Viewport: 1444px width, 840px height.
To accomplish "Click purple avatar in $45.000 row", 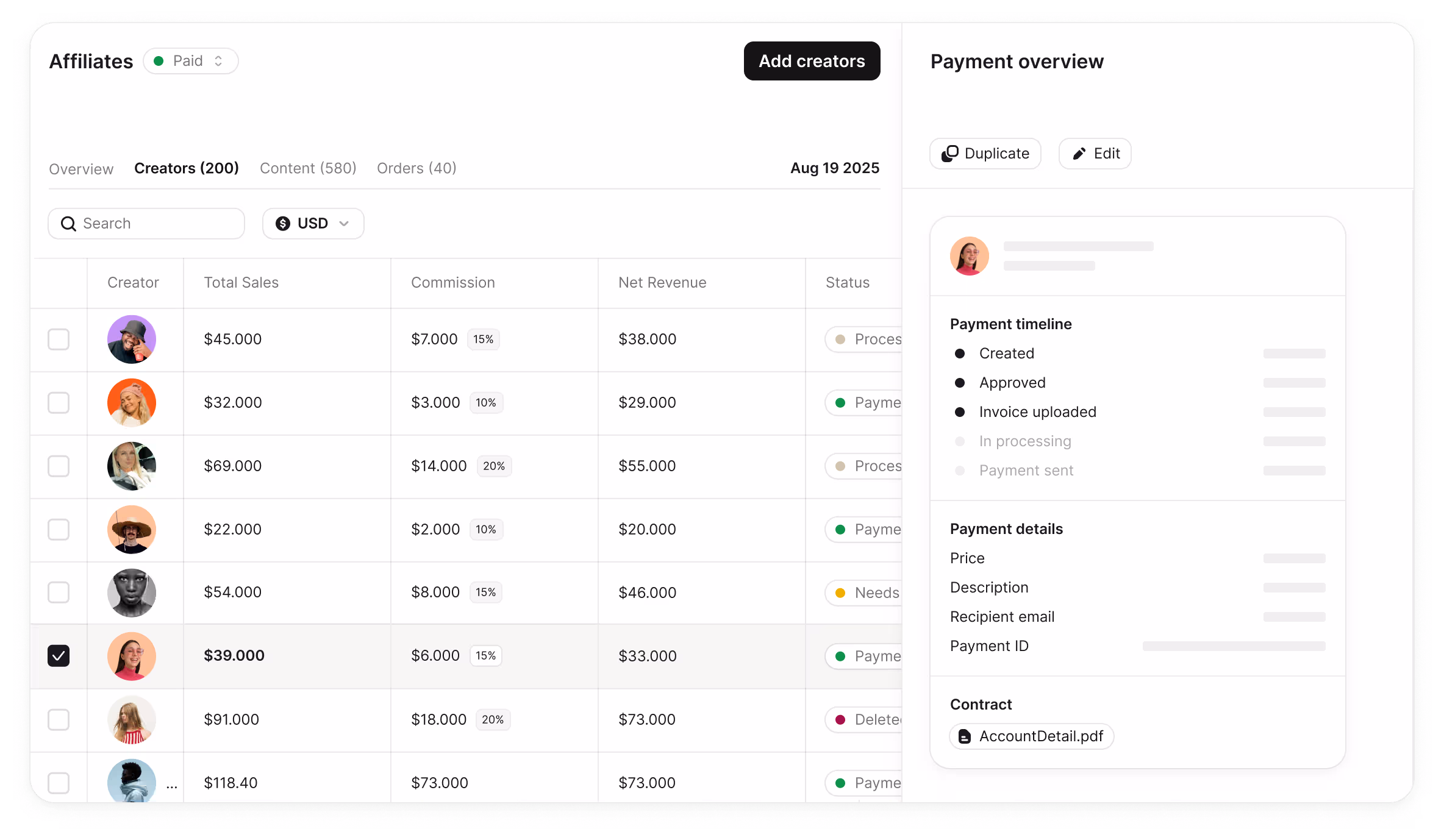I will click(x=132, y=340).
